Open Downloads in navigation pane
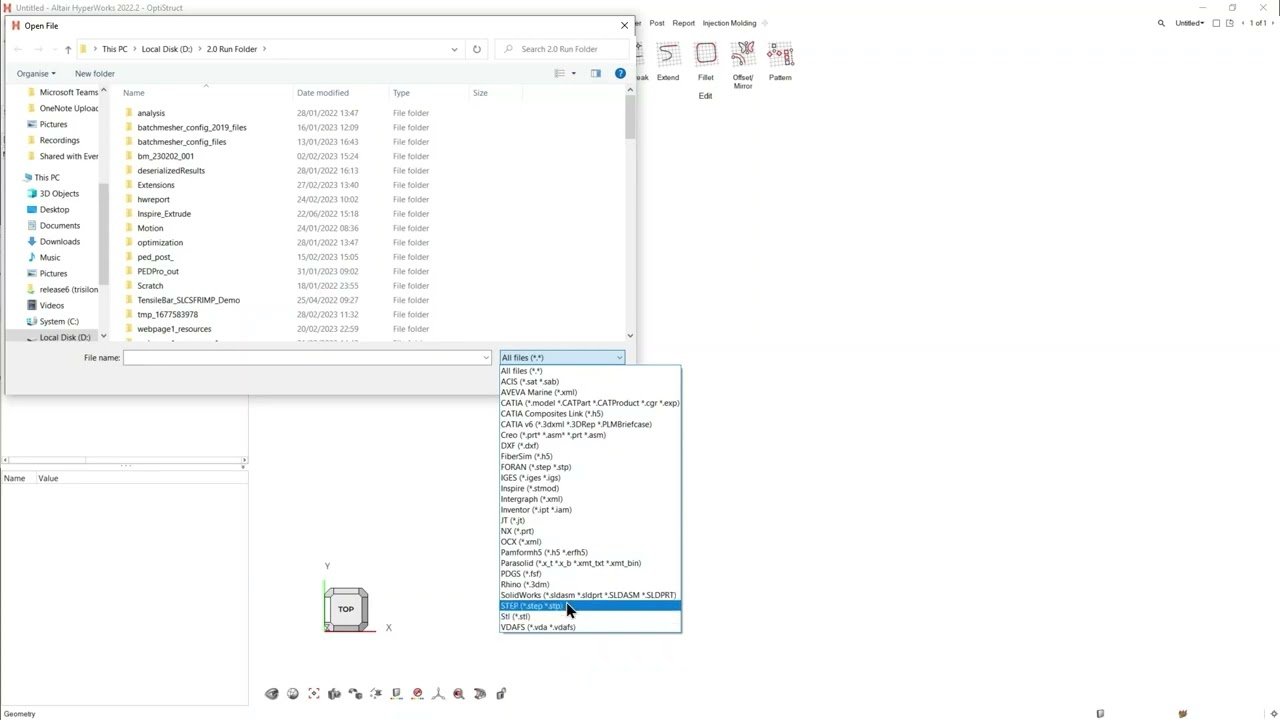The width and height of the screenshot is (1280, 720). [59, 241]
